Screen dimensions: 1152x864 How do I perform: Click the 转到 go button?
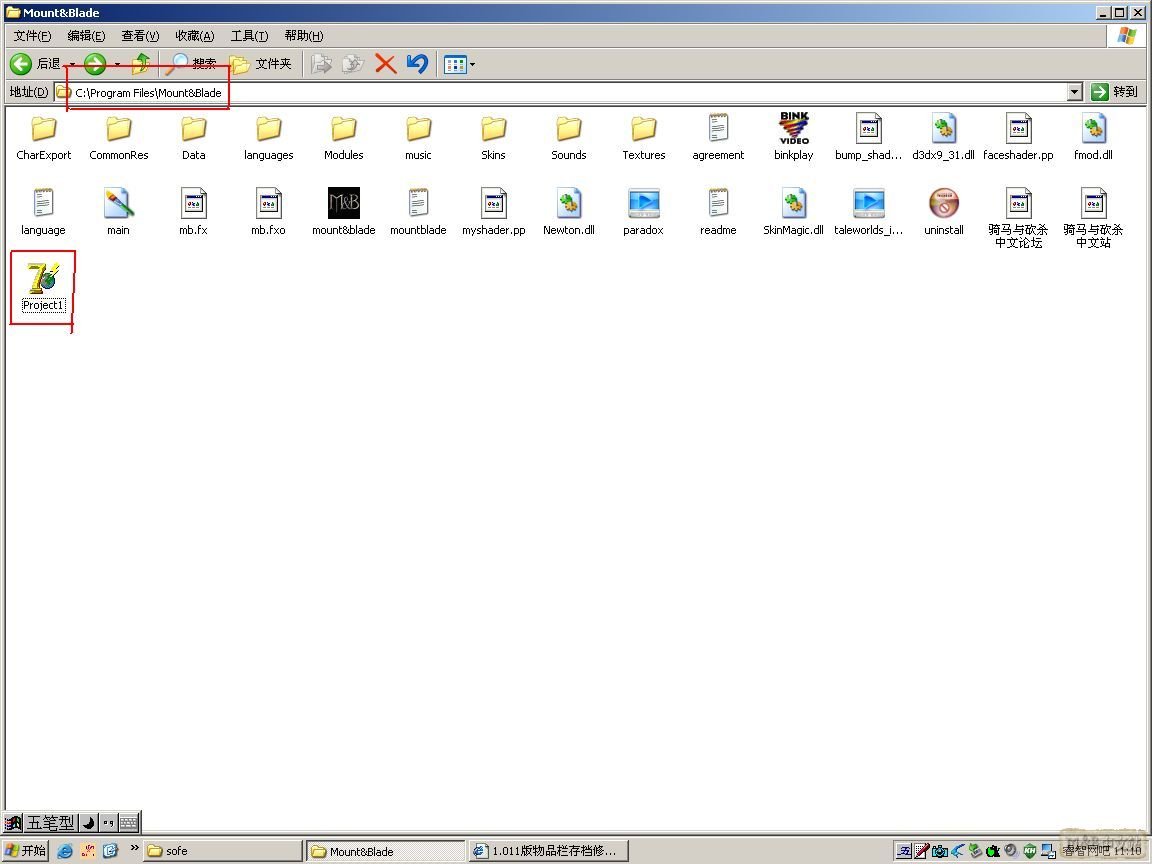1114,92
